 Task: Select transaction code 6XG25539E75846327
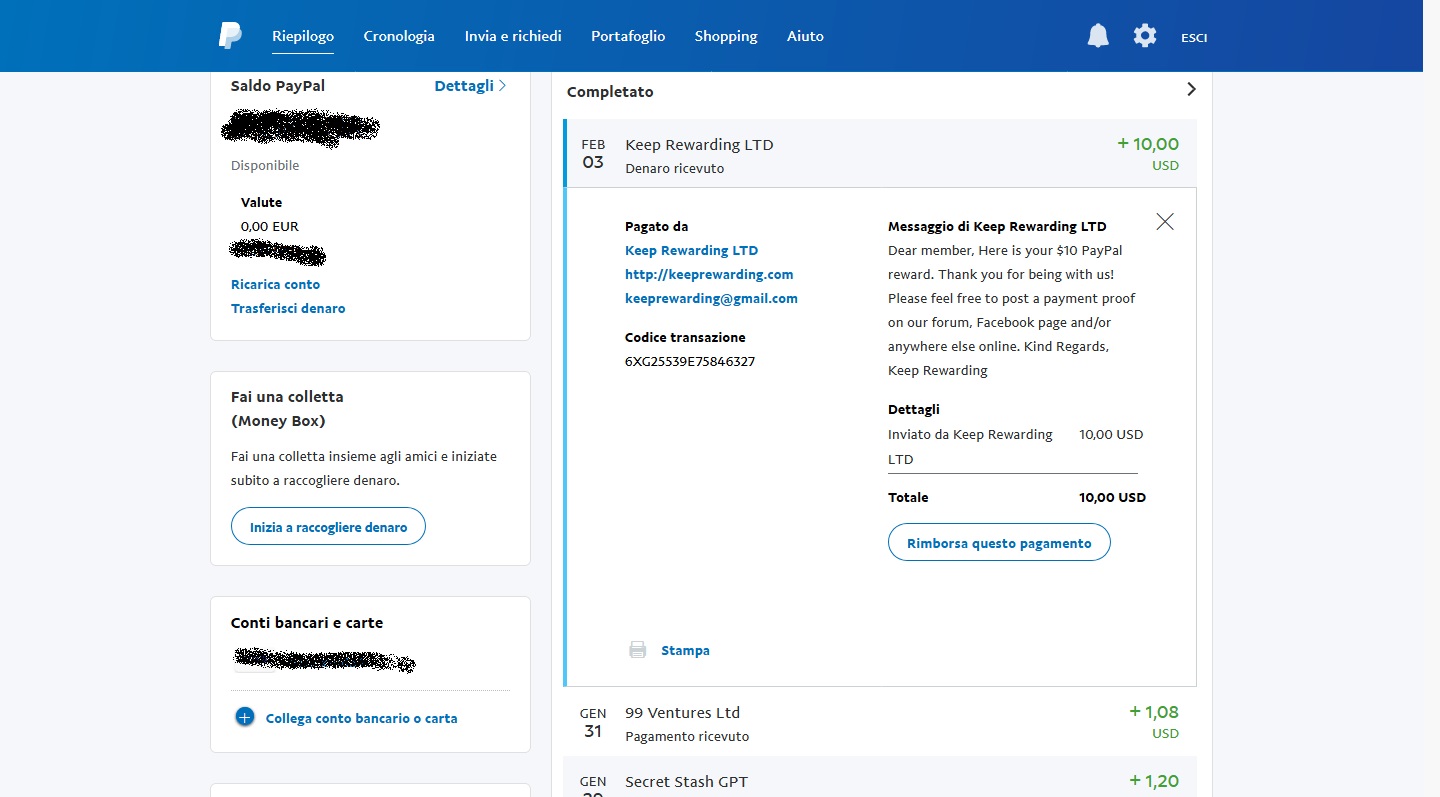click(x=690, y=361)
